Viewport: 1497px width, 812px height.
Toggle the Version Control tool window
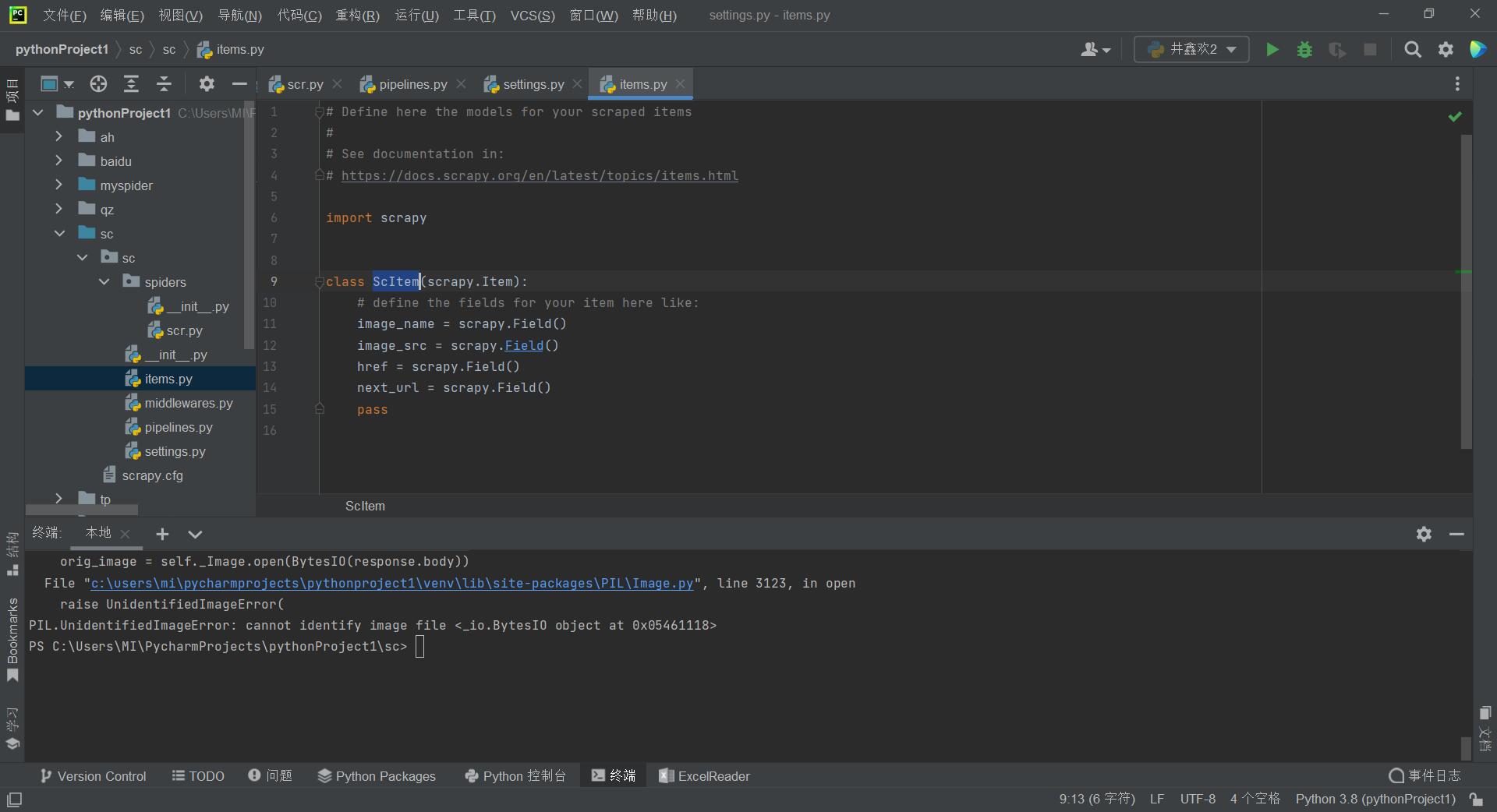click(x=93, y=776)
